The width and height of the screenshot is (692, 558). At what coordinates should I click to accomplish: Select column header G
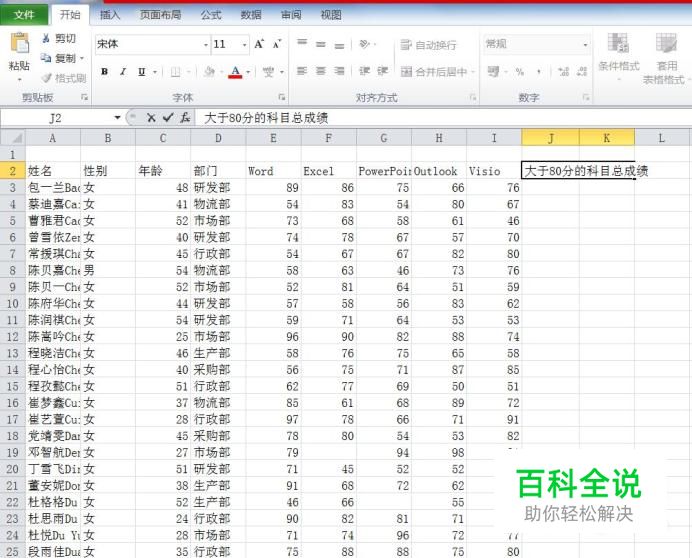[x=384, y=138]
